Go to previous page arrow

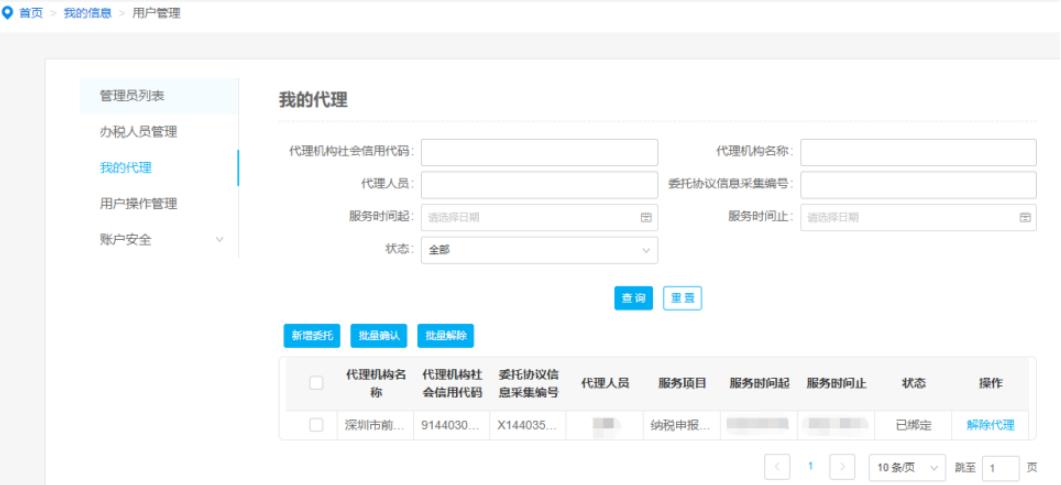776,467
